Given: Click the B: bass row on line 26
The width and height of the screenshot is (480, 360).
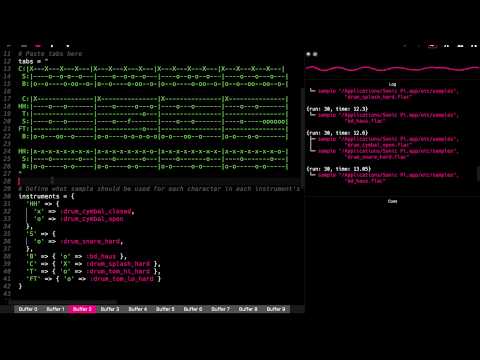Looking at the screenshot, I should tap(154, 166).
